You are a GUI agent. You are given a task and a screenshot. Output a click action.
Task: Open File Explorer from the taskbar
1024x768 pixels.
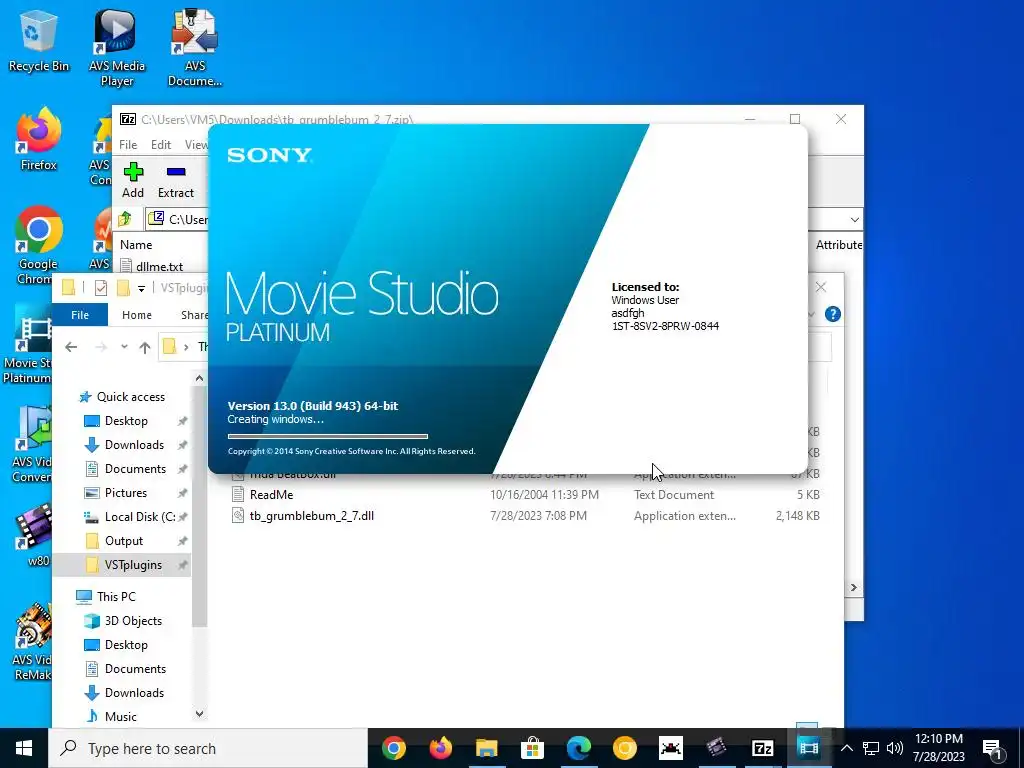[x=487, y=748]
